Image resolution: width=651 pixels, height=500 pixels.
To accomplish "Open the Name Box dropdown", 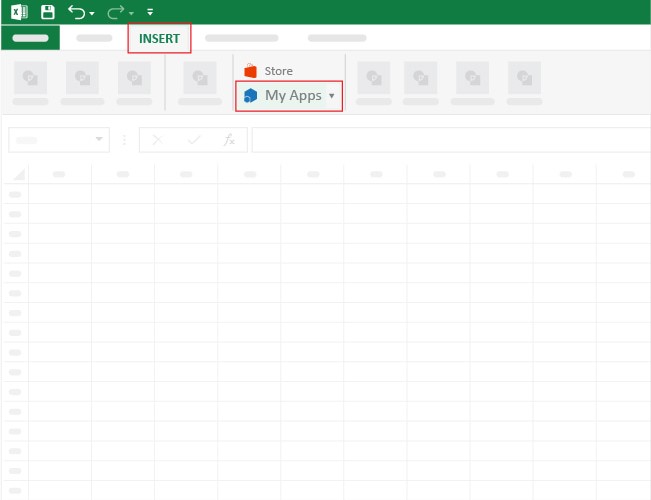I will pyautogui.click(x=99, y=139).
